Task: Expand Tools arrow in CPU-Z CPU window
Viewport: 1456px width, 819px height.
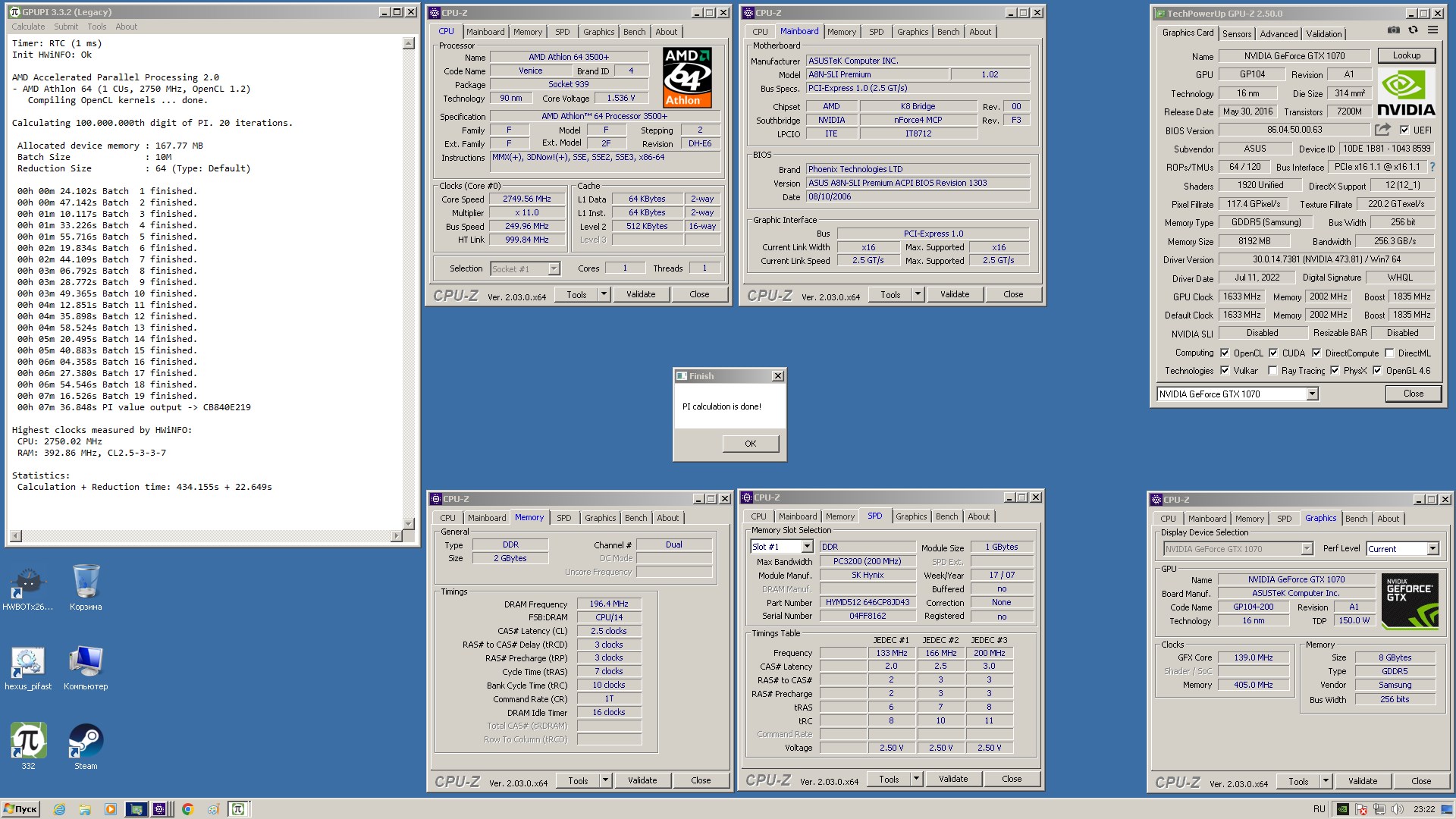Action: click(x=604, y=294)
